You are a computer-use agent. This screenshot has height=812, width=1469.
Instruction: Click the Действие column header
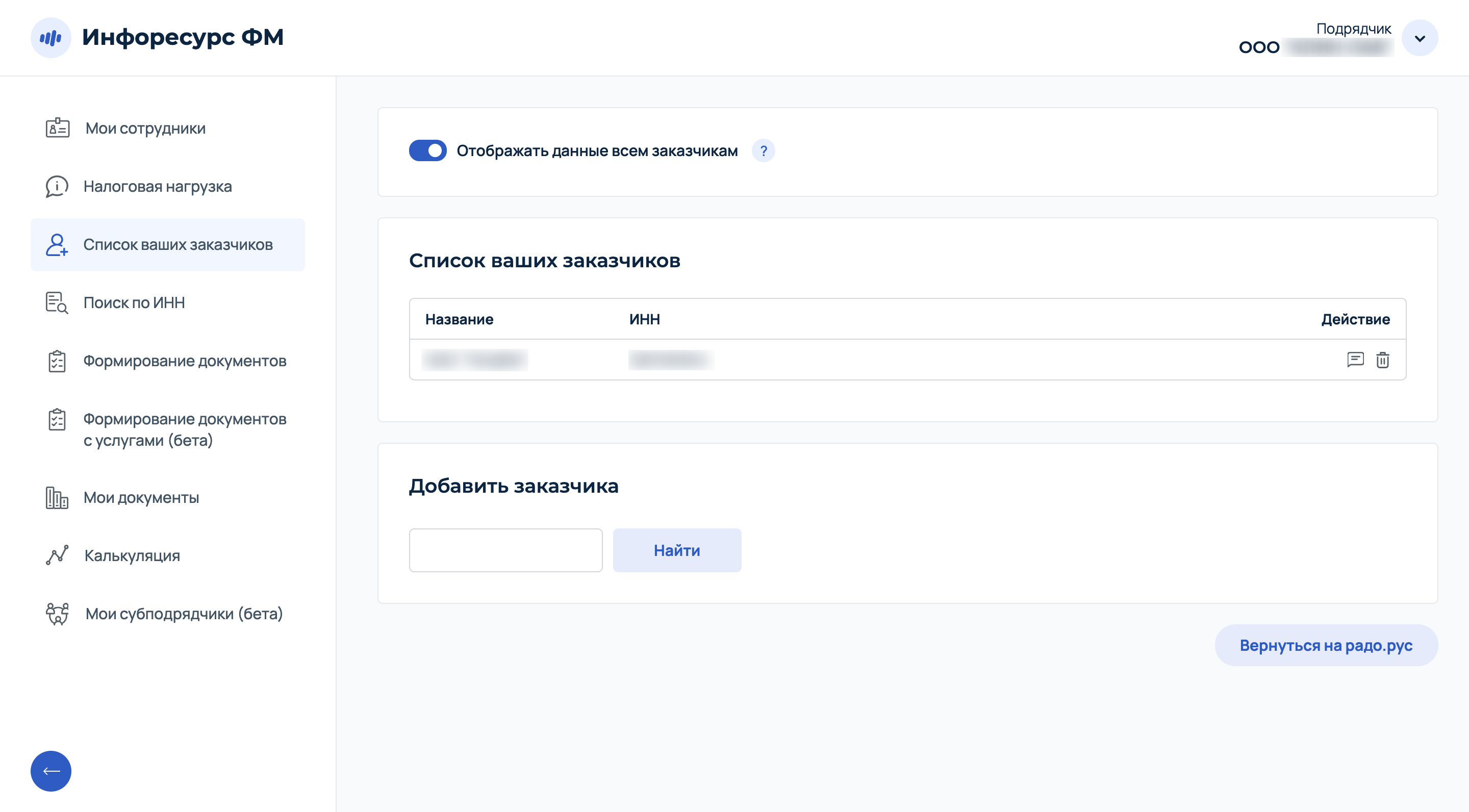[x=1356, y=319]
